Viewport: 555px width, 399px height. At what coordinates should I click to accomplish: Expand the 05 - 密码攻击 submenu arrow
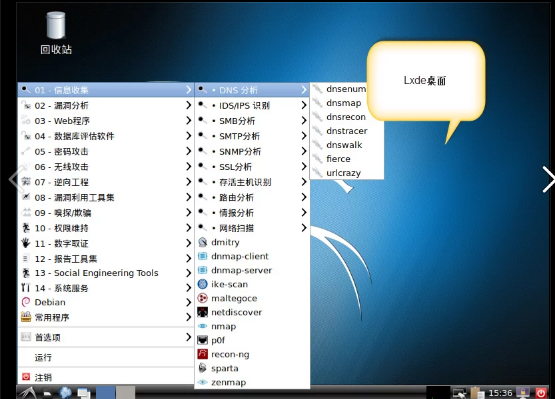pos(189,151)
